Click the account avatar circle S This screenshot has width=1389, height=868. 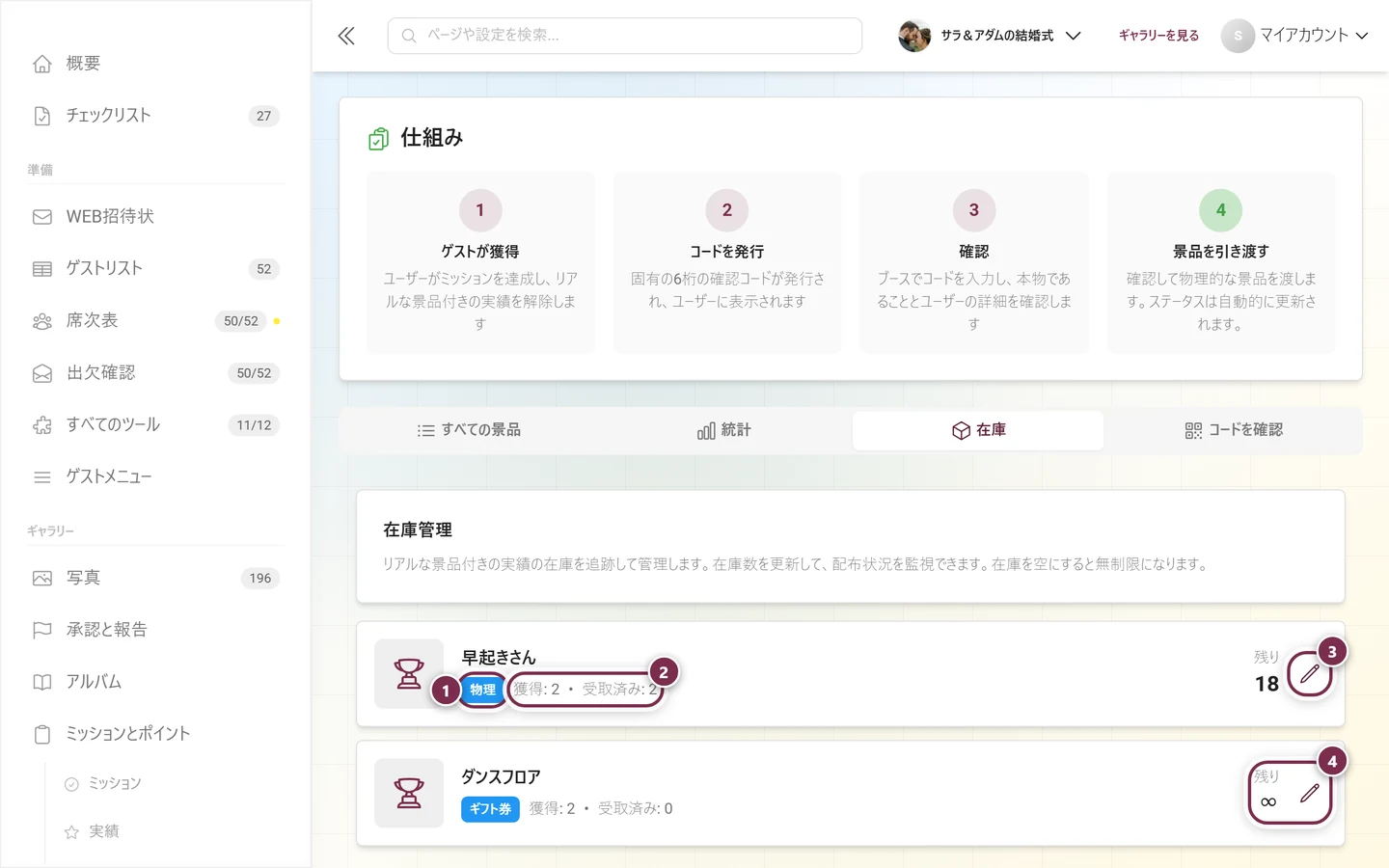click(1238, 36)
